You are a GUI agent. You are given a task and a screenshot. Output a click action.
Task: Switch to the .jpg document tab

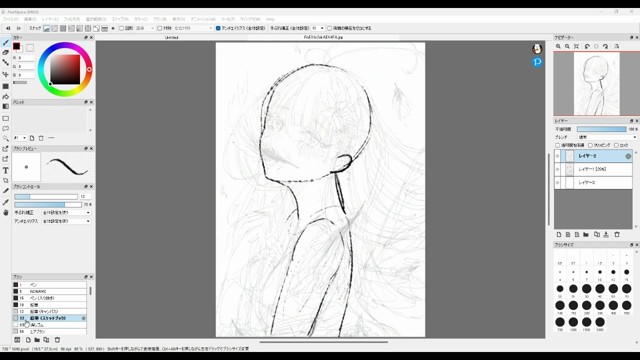tap(323, 37)
